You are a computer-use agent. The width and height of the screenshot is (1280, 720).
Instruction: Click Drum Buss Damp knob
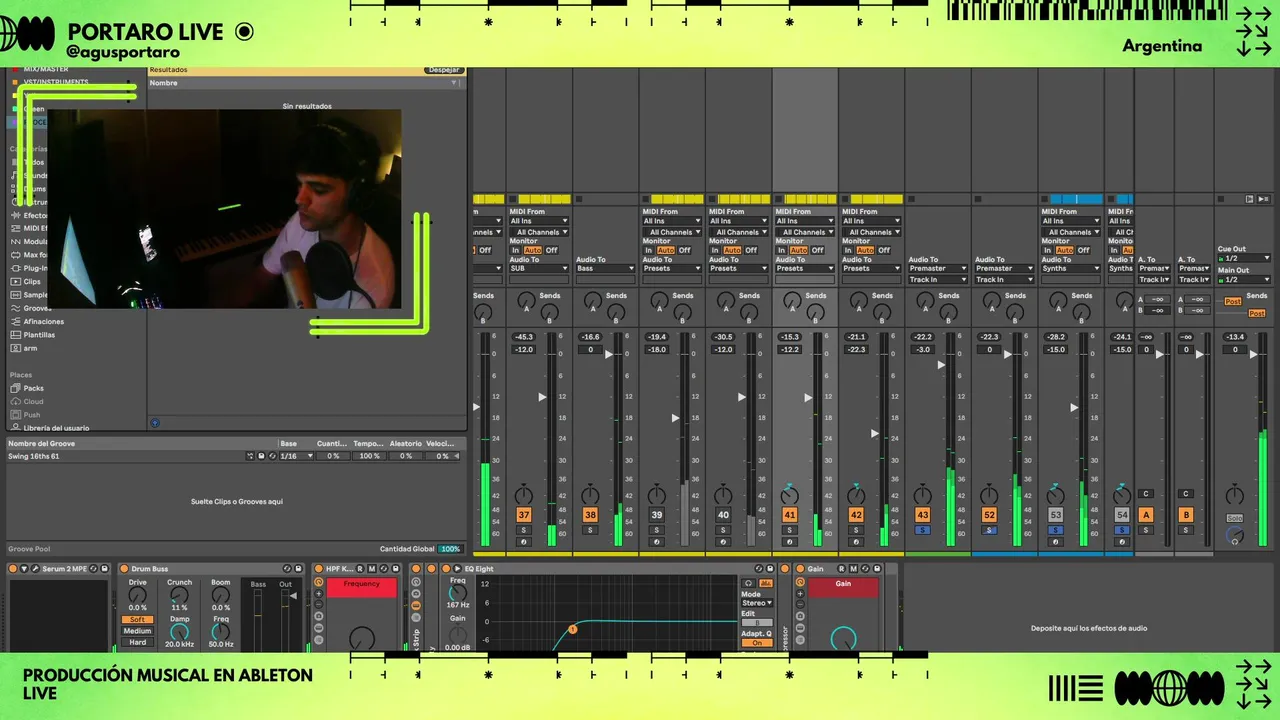coord(179,632)
